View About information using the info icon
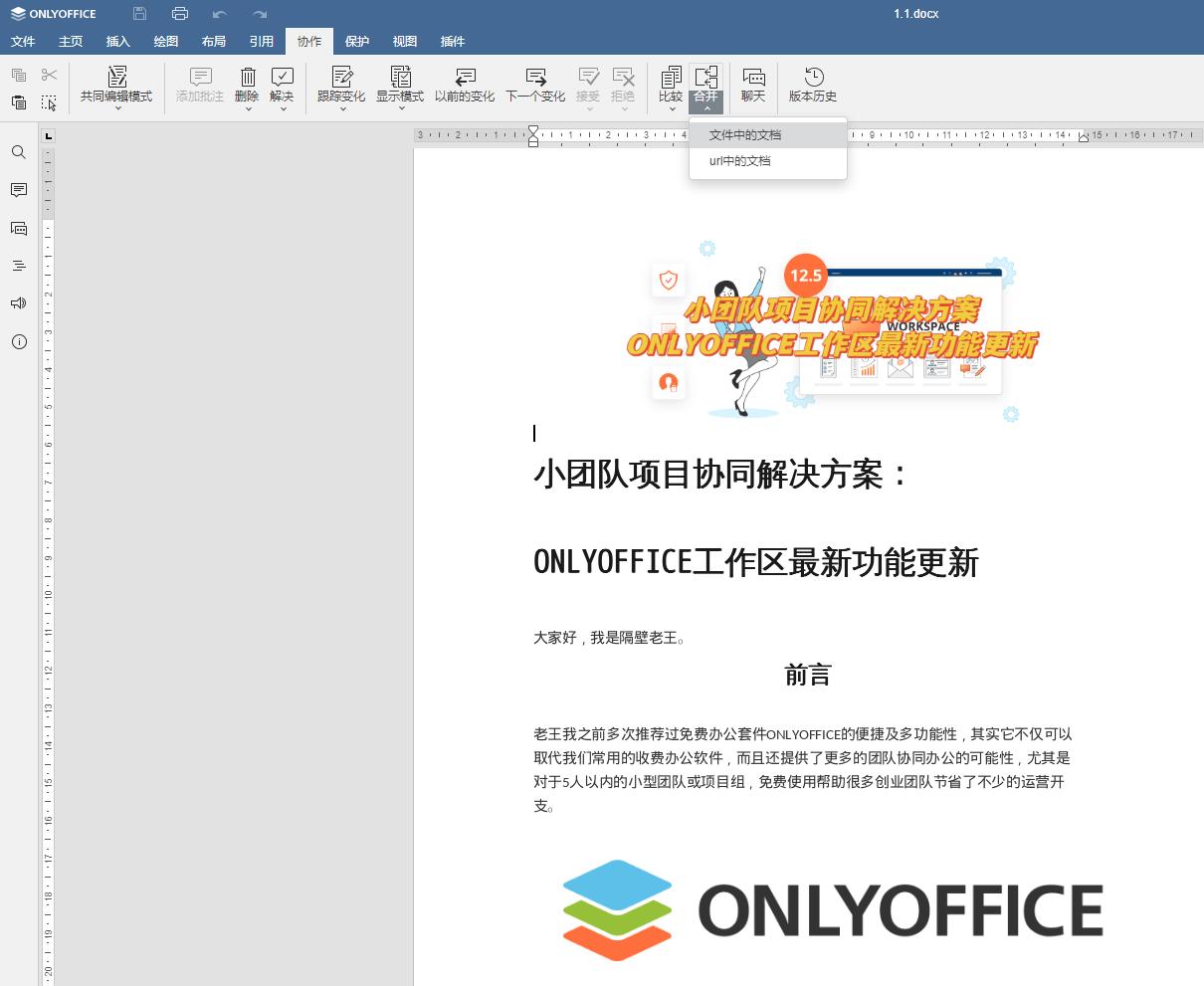 18,341
